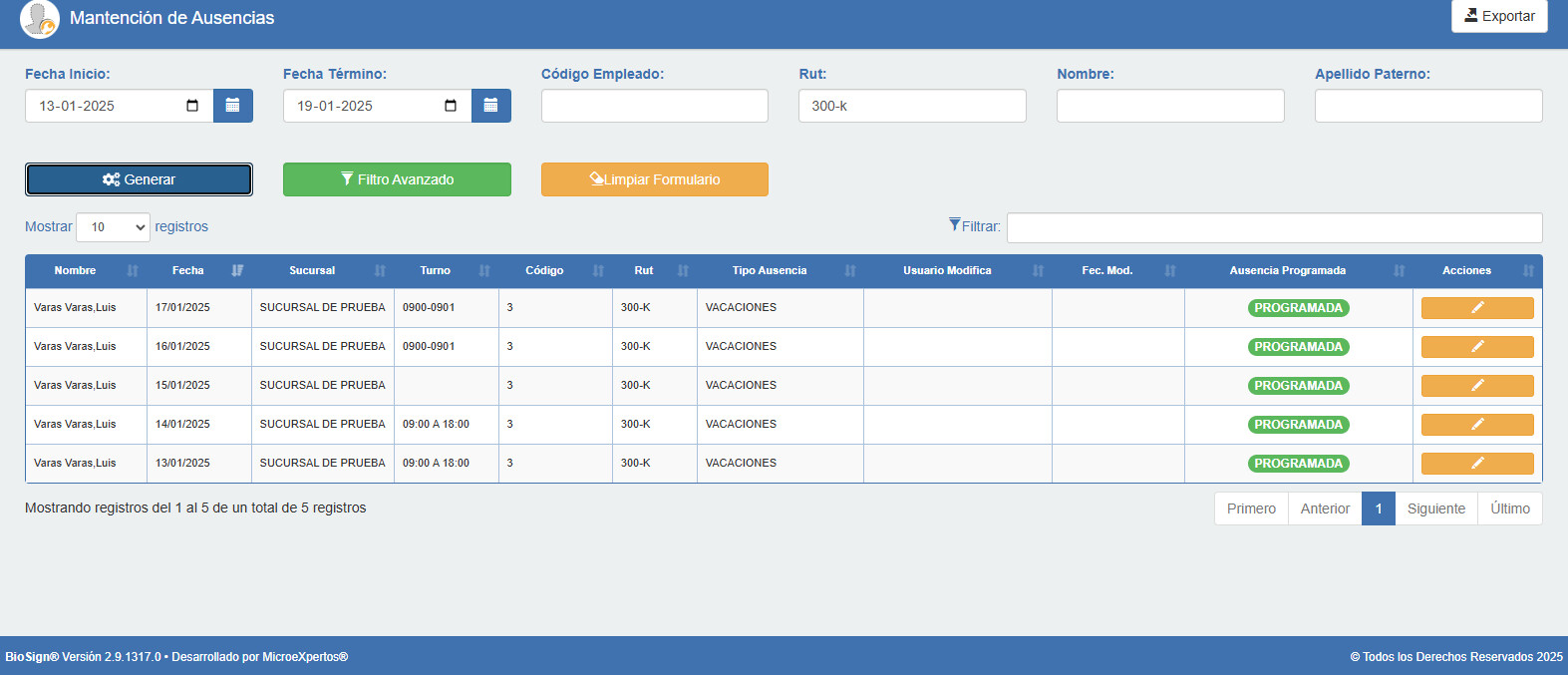Sort table by Tipo Ausencia column arrows
Image resolution: width=1568 pixels, height=675 pixels.
click(850, 271)
